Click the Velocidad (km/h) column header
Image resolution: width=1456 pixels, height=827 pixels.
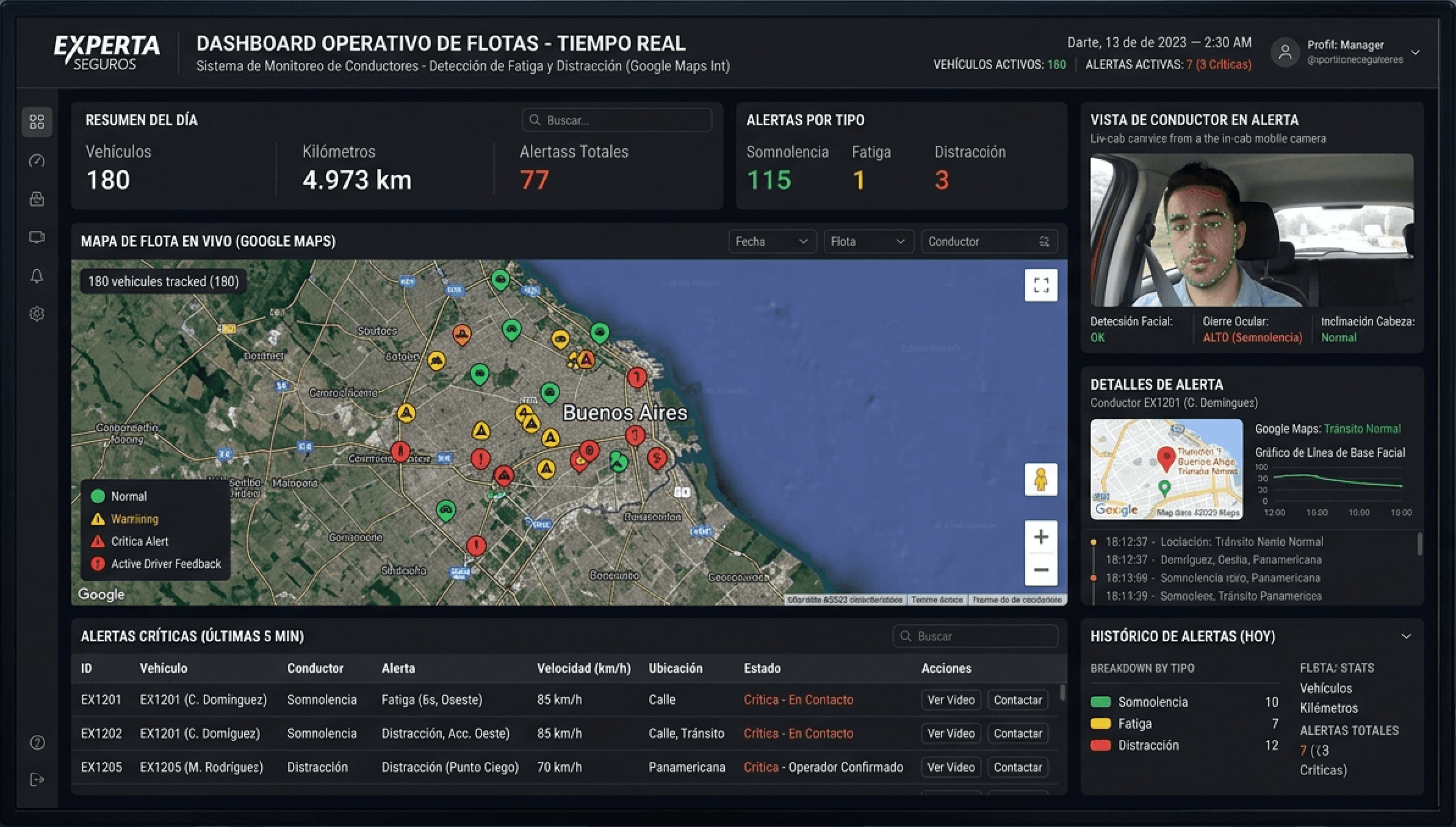(584, 668)
